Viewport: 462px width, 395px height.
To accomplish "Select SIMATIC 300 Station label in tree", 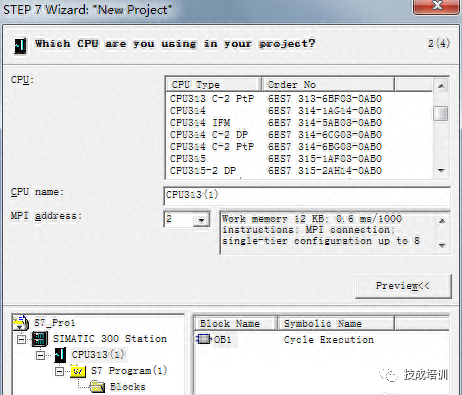I will (110, 339).
